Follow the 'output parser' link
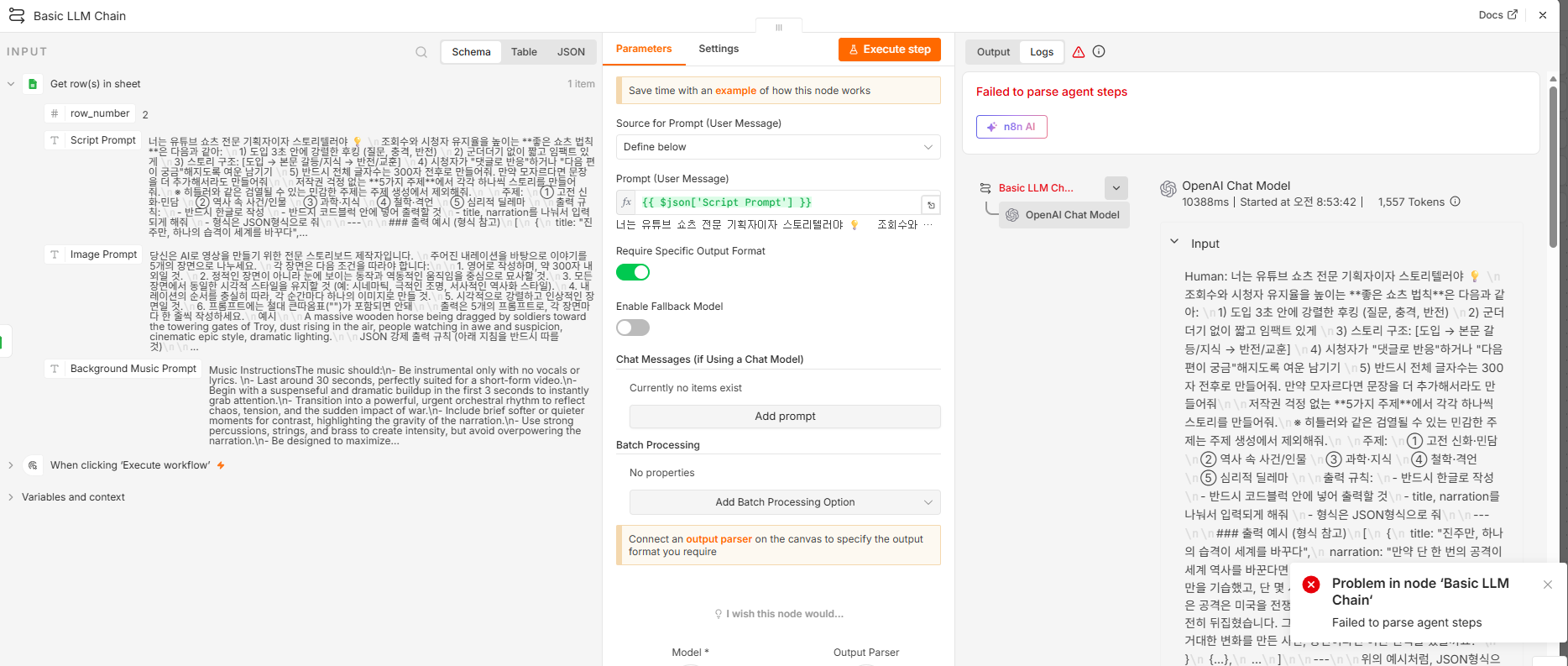The image size is (1568, 666). [719, 539]
